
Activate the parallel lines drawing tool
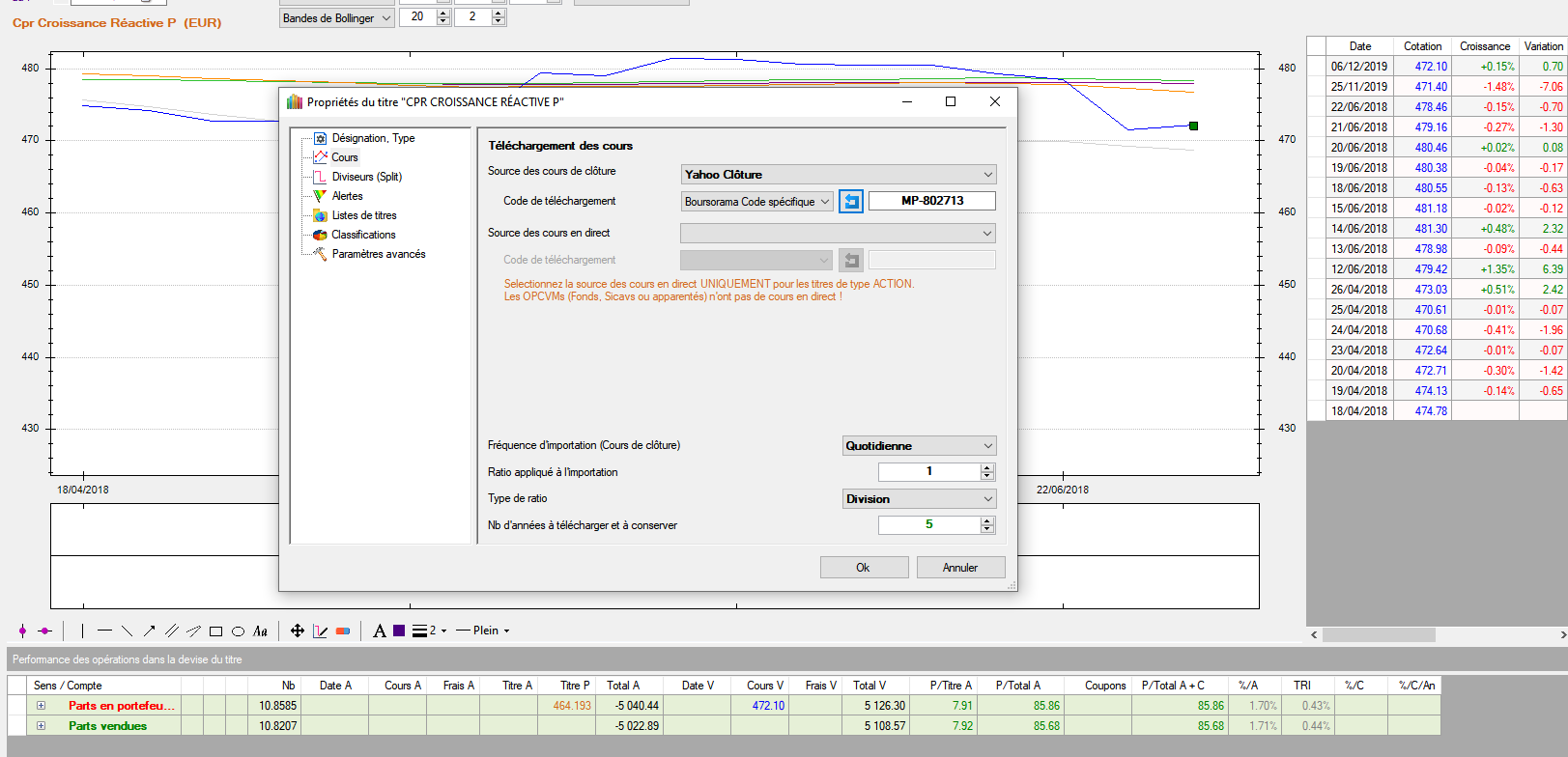(x=172, y=631)
